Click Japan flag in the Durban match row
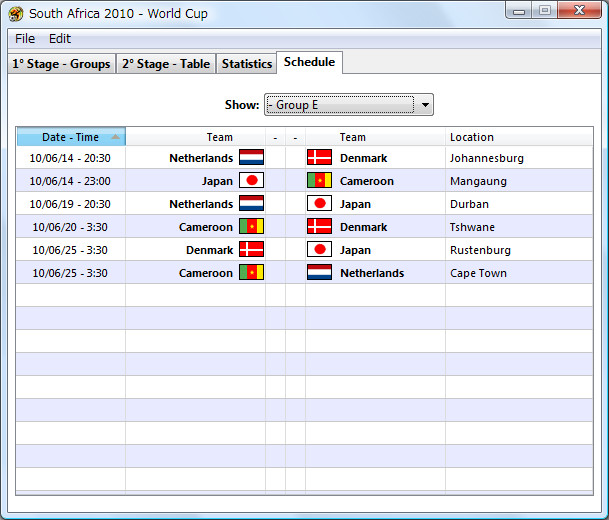Viewport: 609px width, 520px height. point(319,203)
